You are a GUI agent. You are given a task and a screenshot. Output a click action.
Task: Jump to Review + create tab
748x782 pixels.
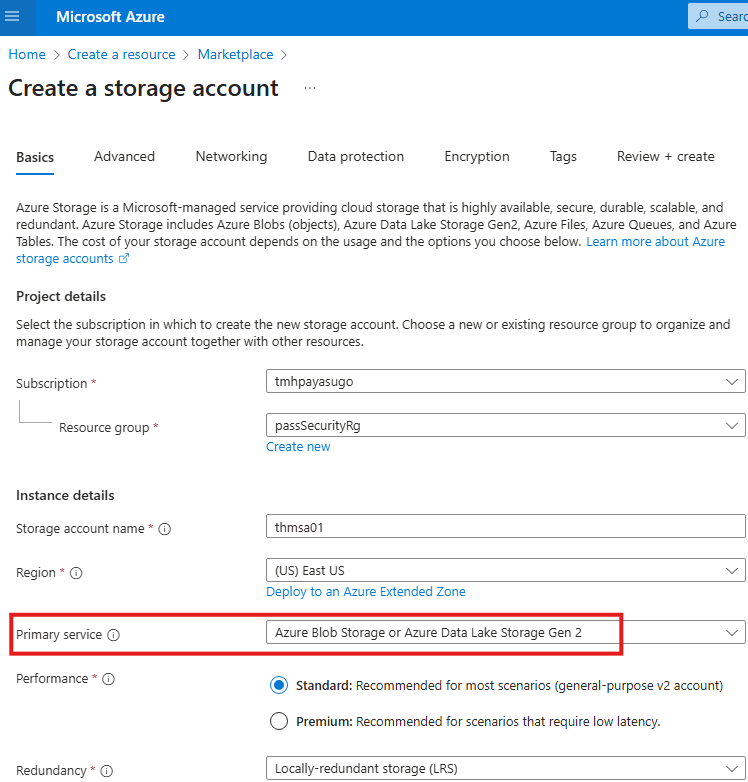click(x=666, y=157)
